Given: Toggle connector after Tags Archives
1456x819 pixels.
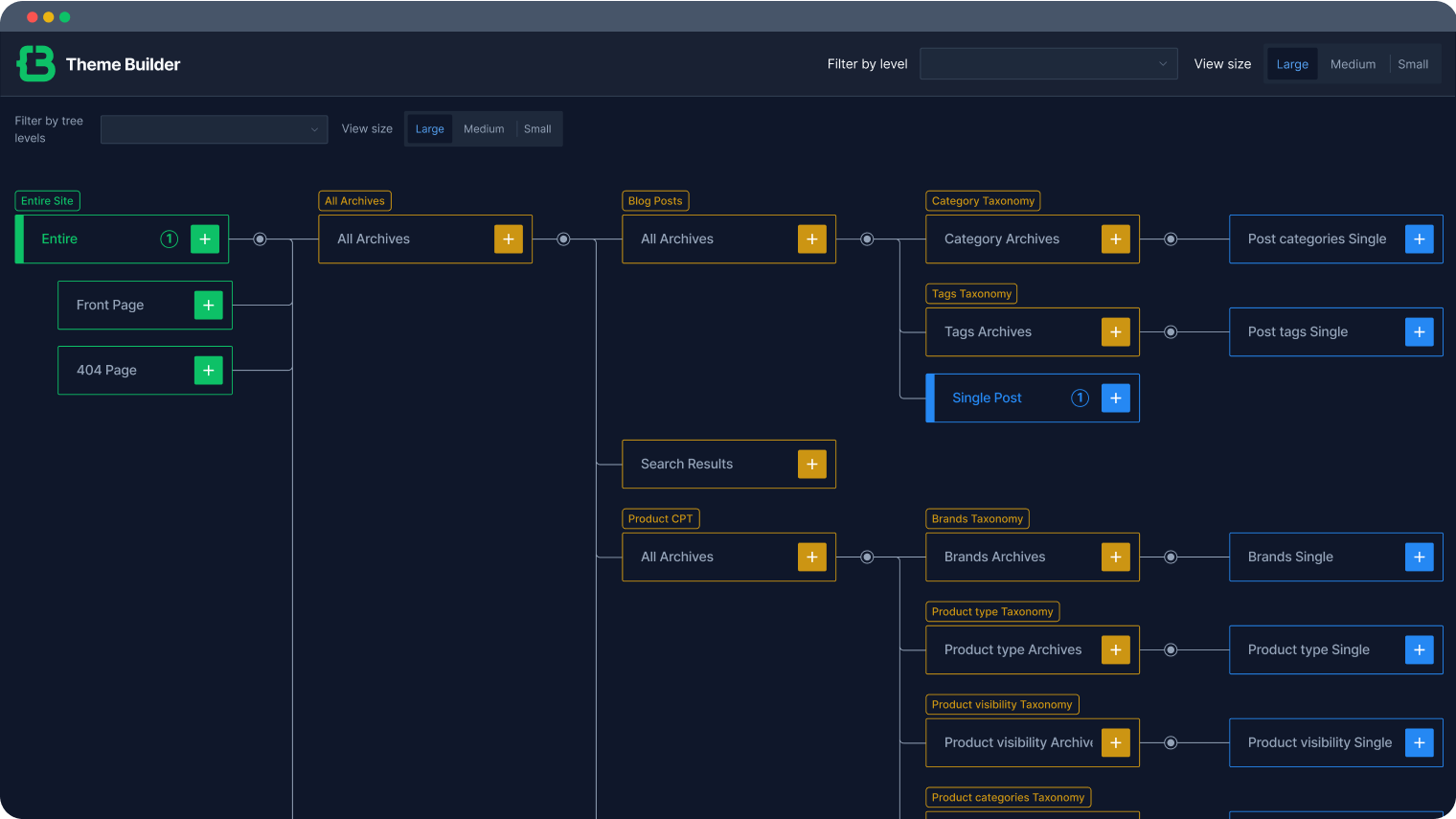Looking at the screenshot, I should point(1171,332).
